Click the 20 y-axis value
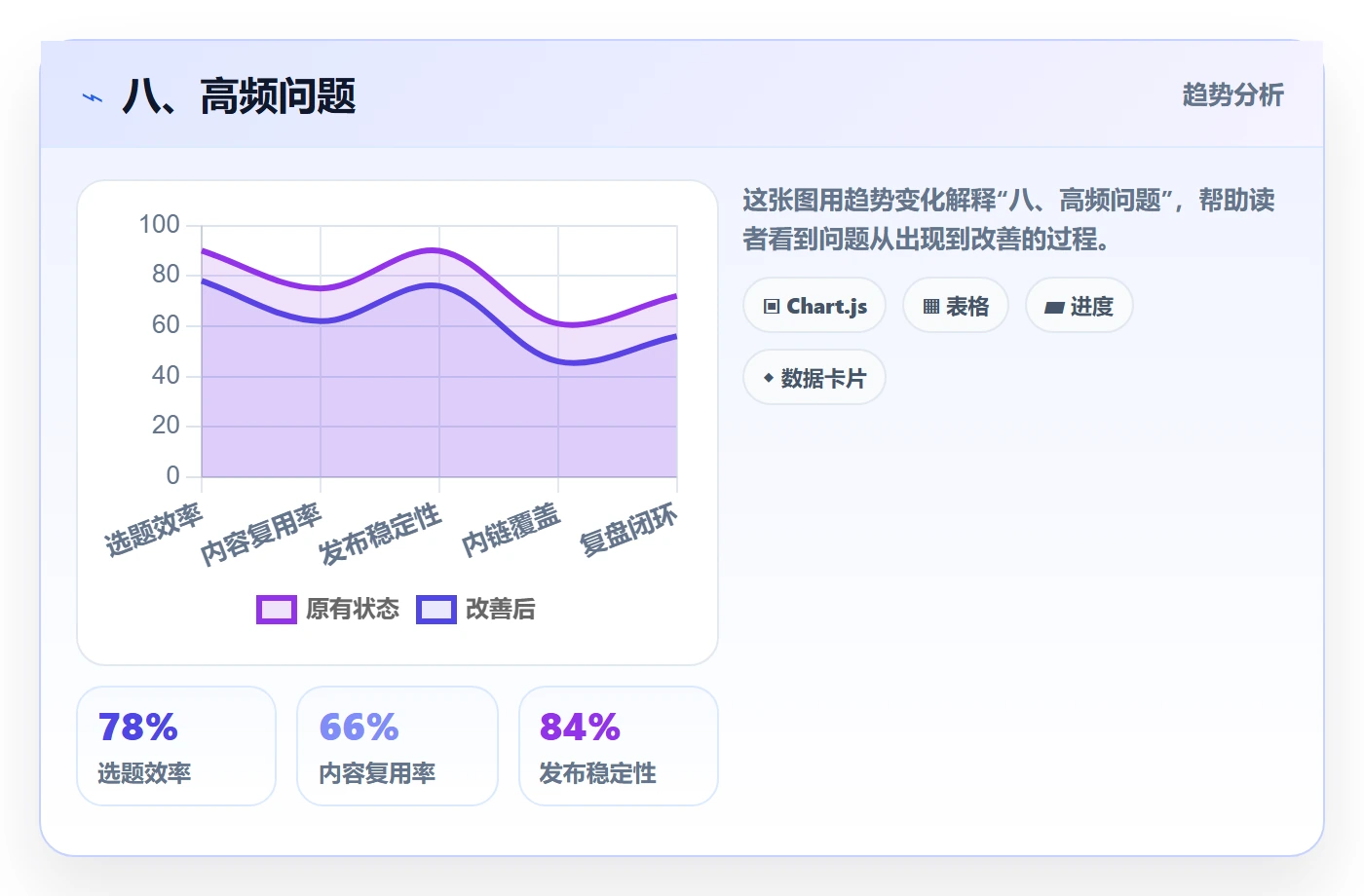 point(166,426)
